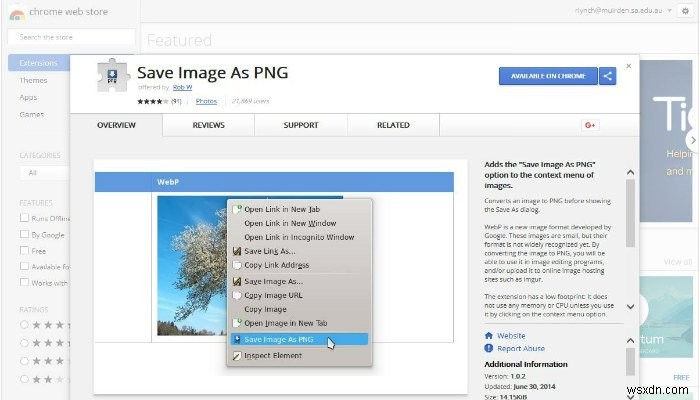Close the extension detail dialog
Image resolution: width=700 pixels, height=400 pixels.
click(629, 66)
